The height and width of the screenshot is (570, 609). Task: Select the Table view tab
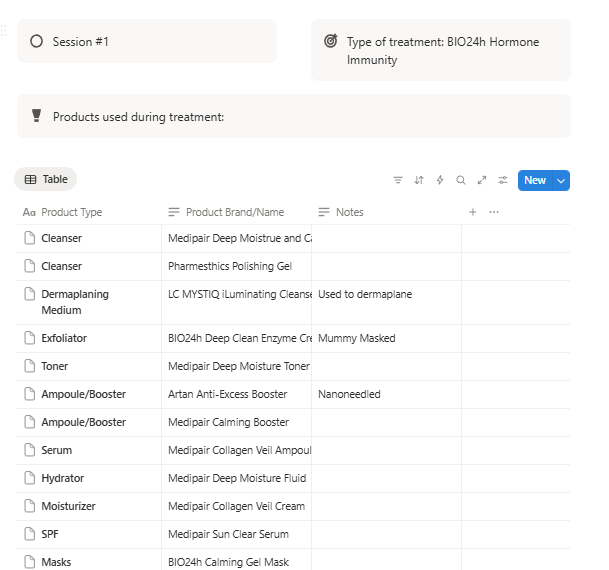46,179
